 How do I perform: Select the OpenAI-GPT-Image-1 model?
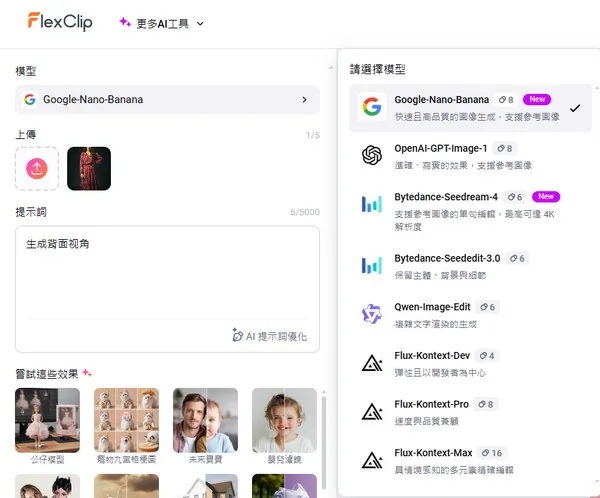point(470,156)
